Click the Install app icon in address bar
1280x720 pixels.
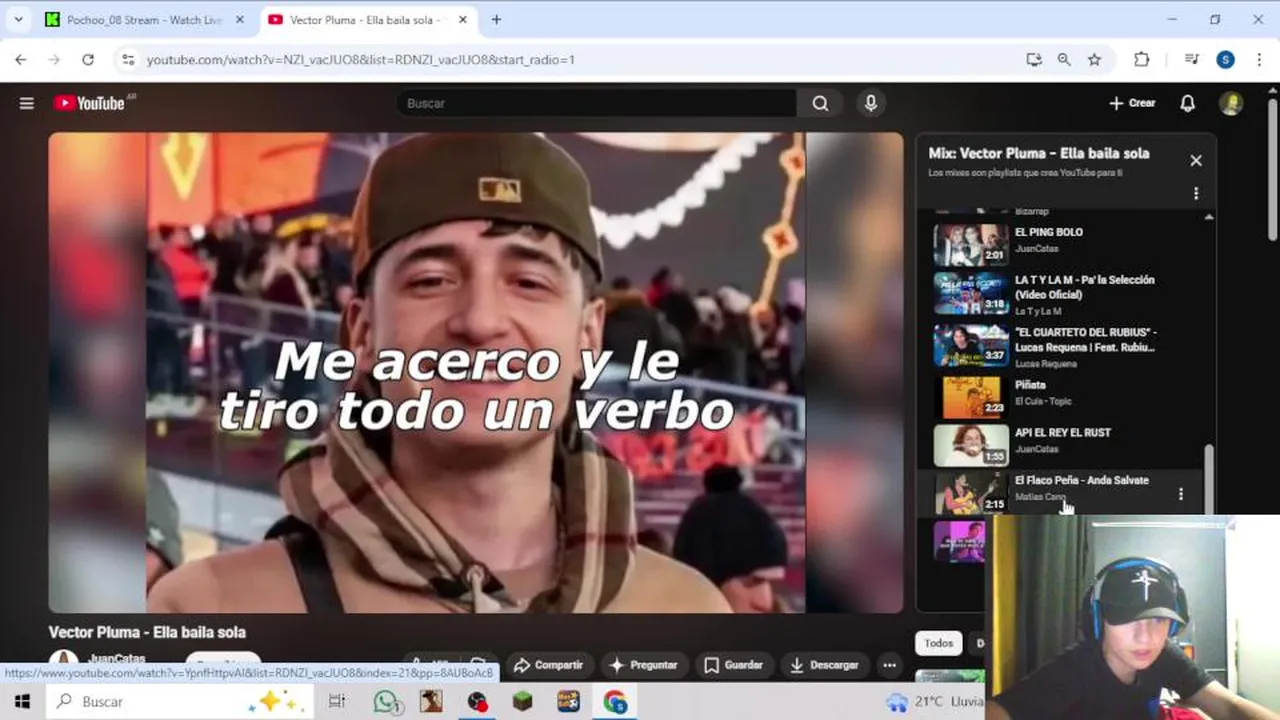(x=1034, y=60)
